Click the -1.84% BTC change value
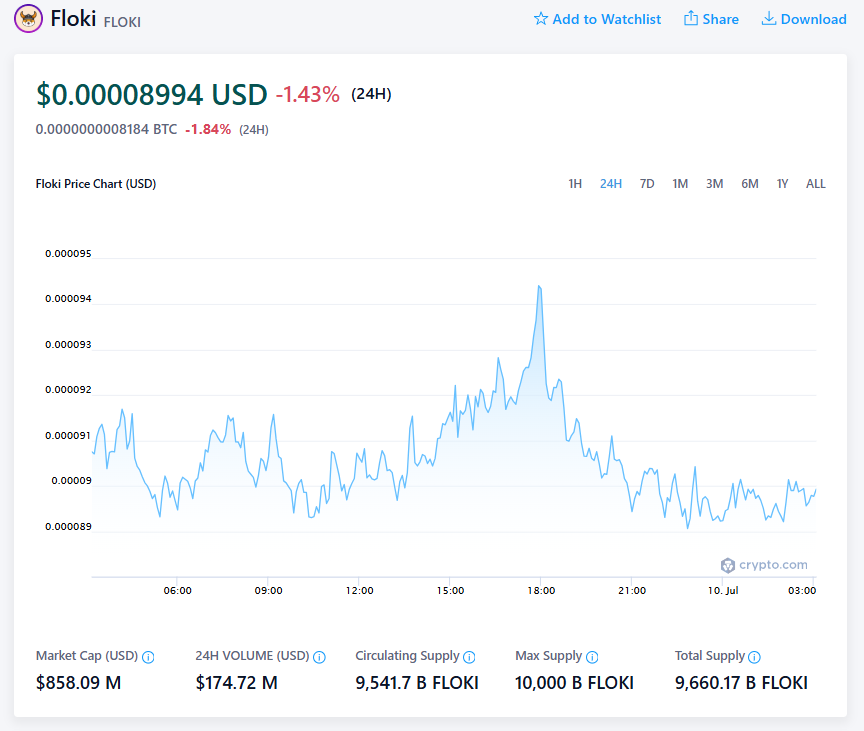The width and height of the screenshot is (864, 731). point(208,129)
